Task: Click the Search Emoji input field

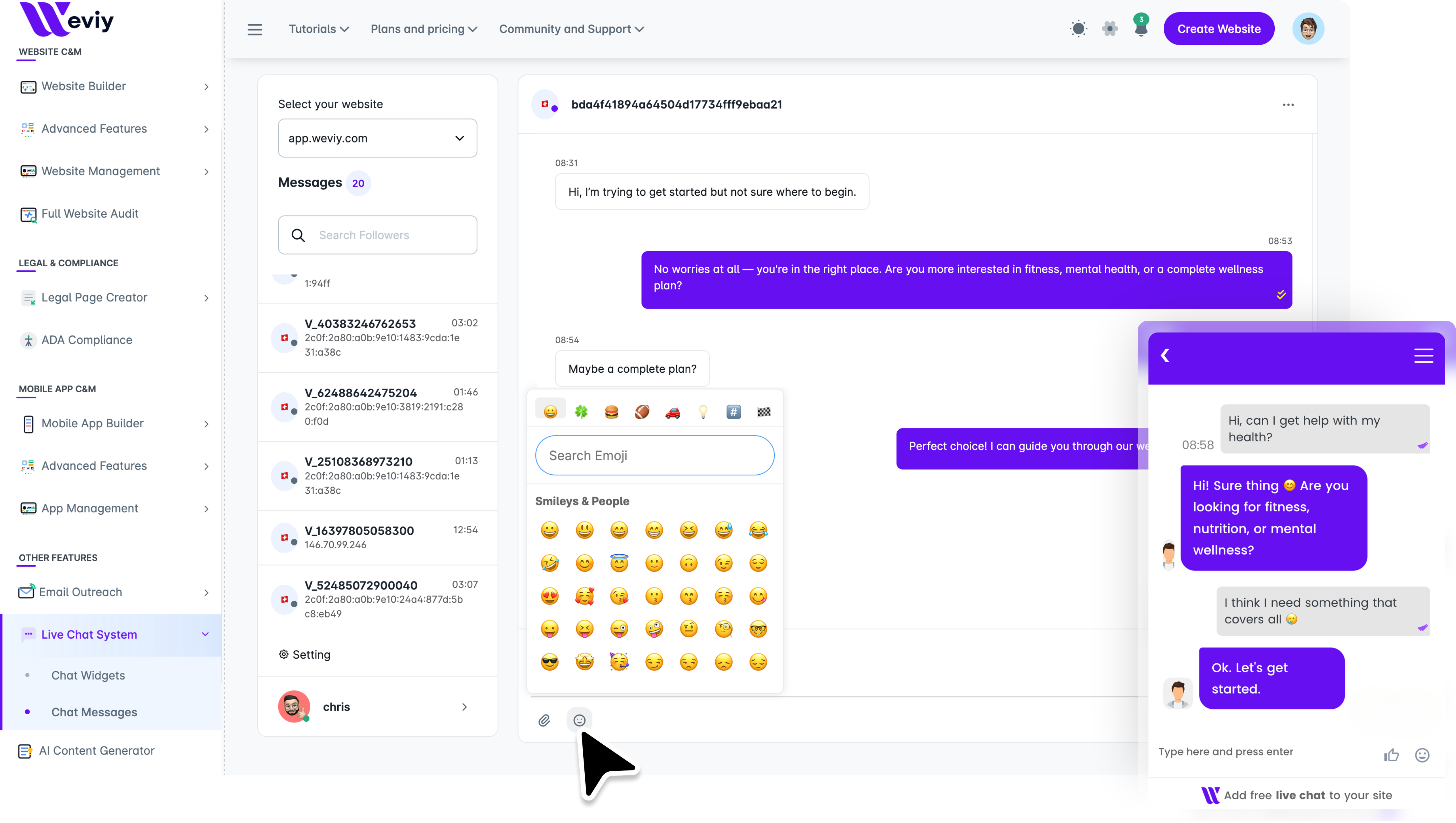Action: tap(655, 456)
